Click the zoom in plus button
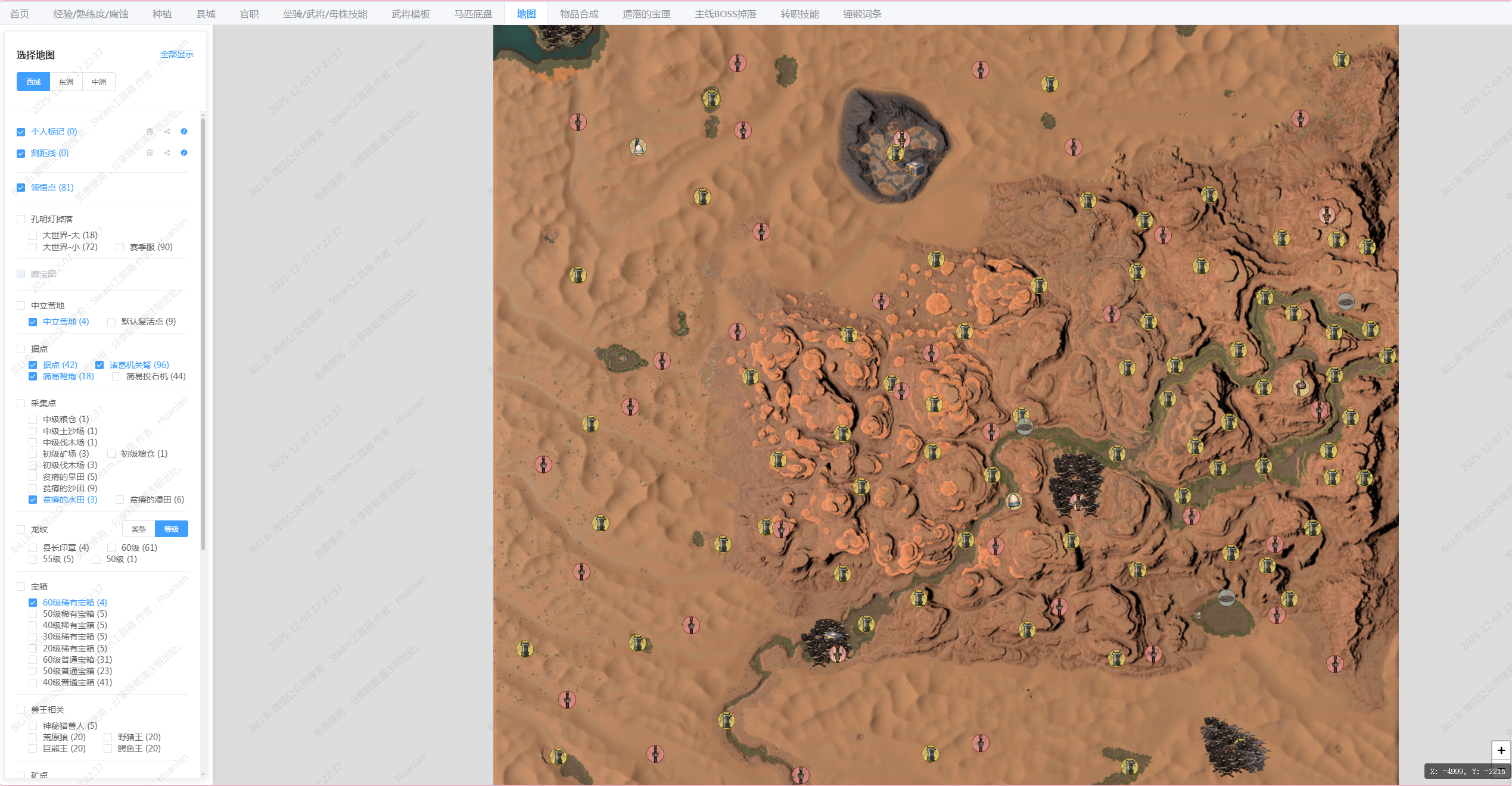1512x786 pixels. [1501, 750]
